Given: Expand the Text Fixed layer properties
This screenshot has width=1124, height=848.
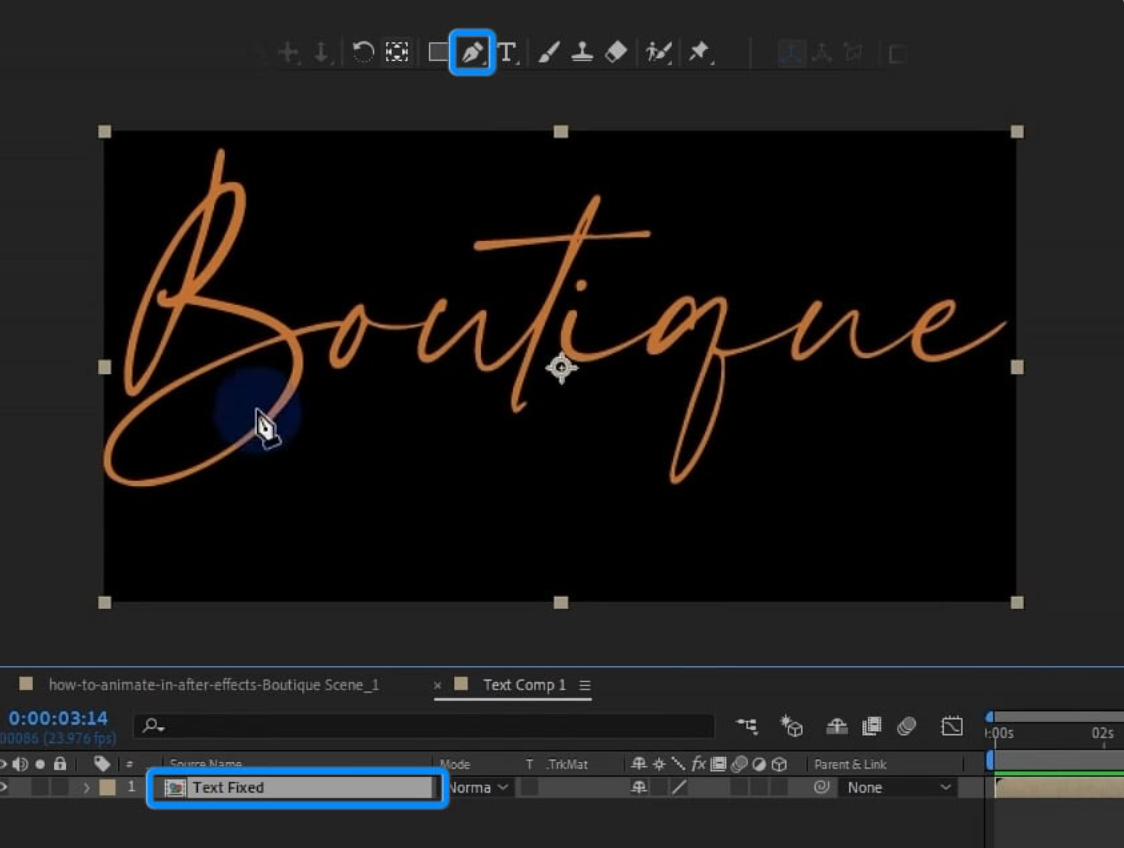Looking at the screenshot, I should [86, 787].
